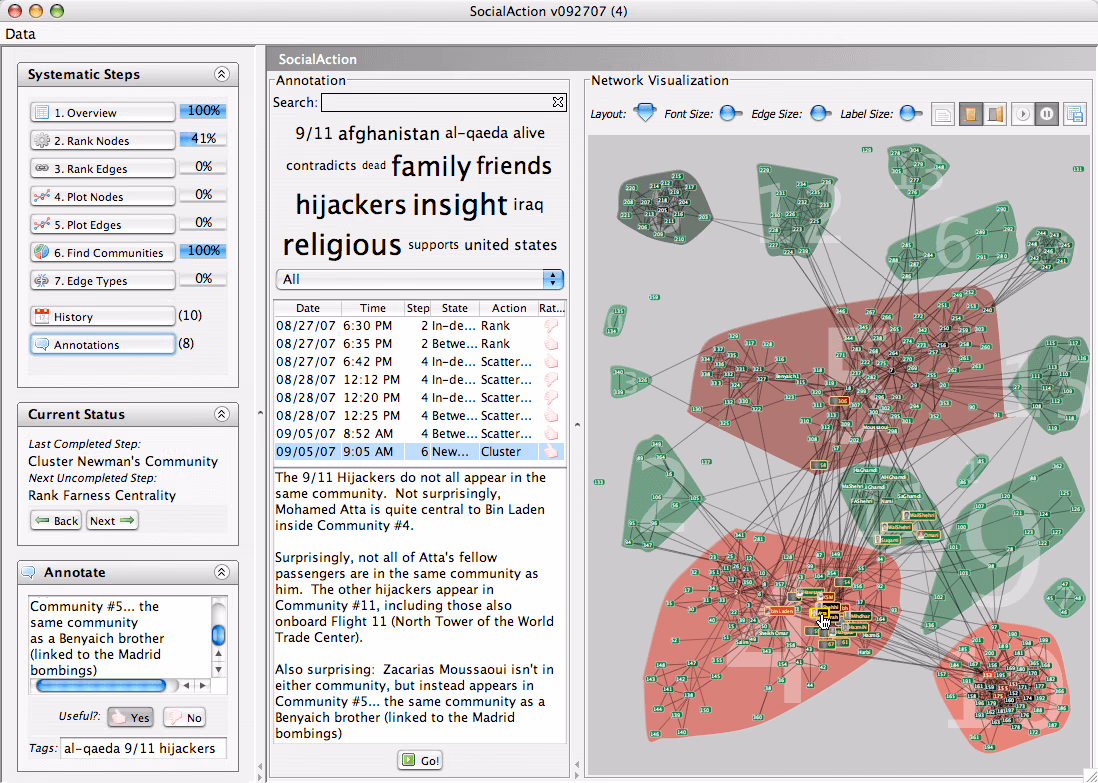
Task: Click the 2. Rank Nodes step icon
Action: pyautogui.click(x=42, y=141)
